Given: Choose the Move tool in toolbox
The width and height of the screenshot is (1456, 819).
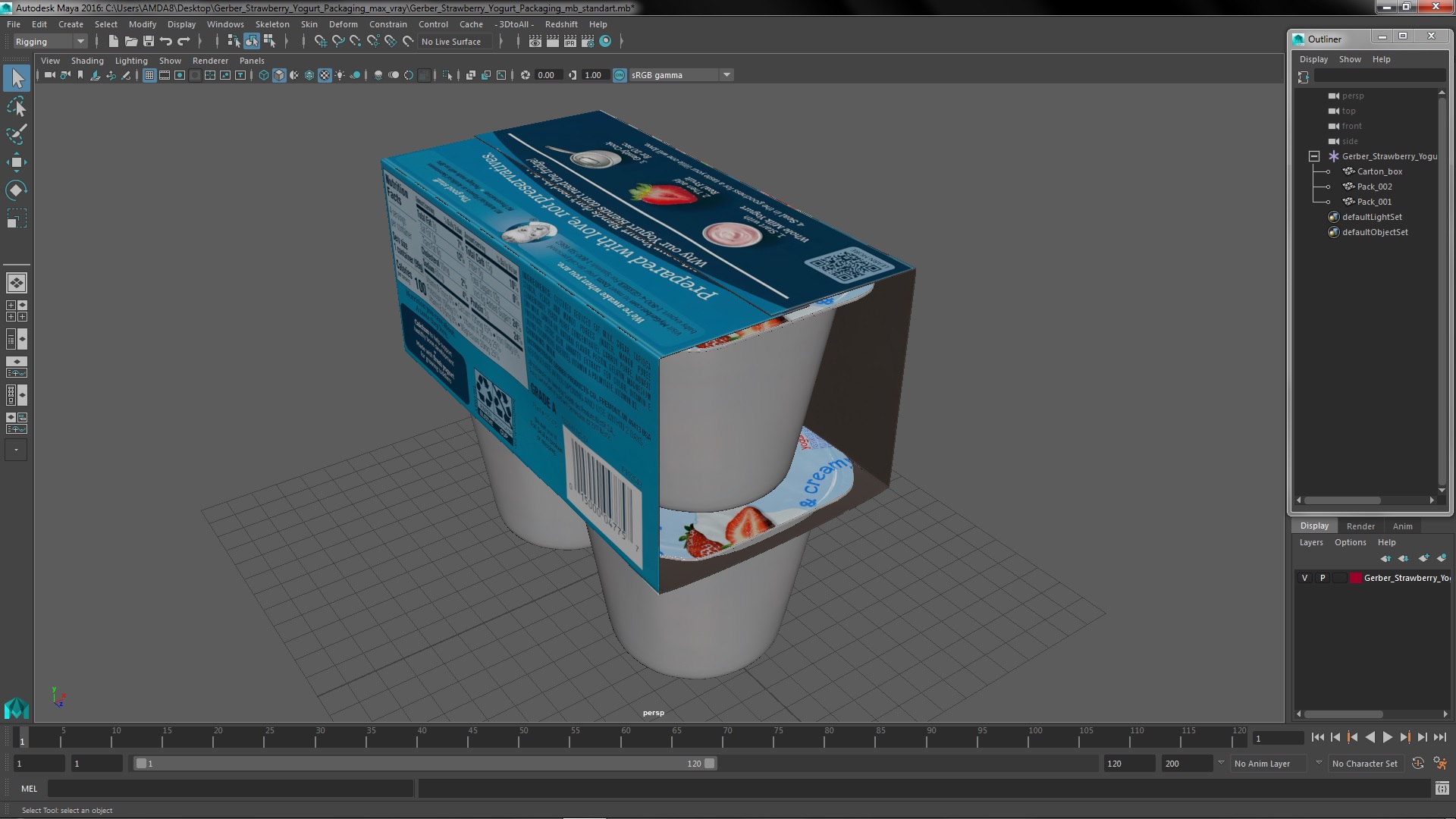Looking at the screenshot, I should [17, 162].
